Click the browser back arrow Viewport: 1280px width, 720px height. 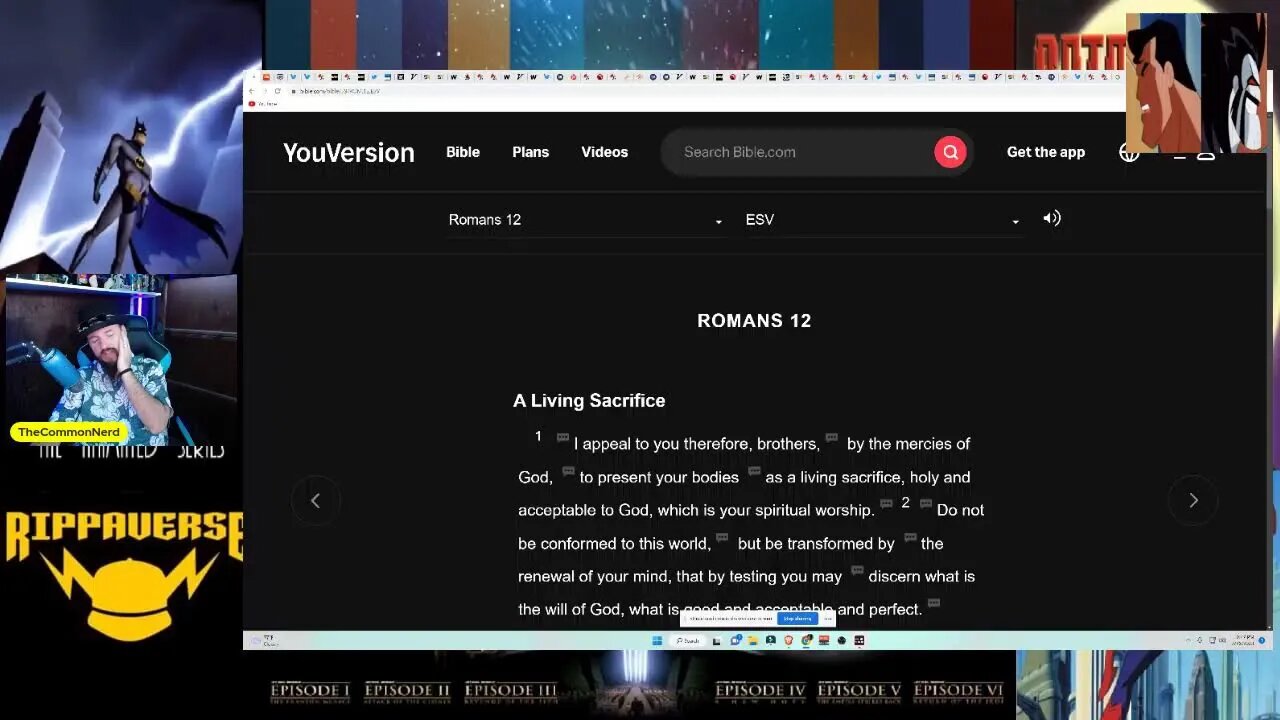pos(252,91)
